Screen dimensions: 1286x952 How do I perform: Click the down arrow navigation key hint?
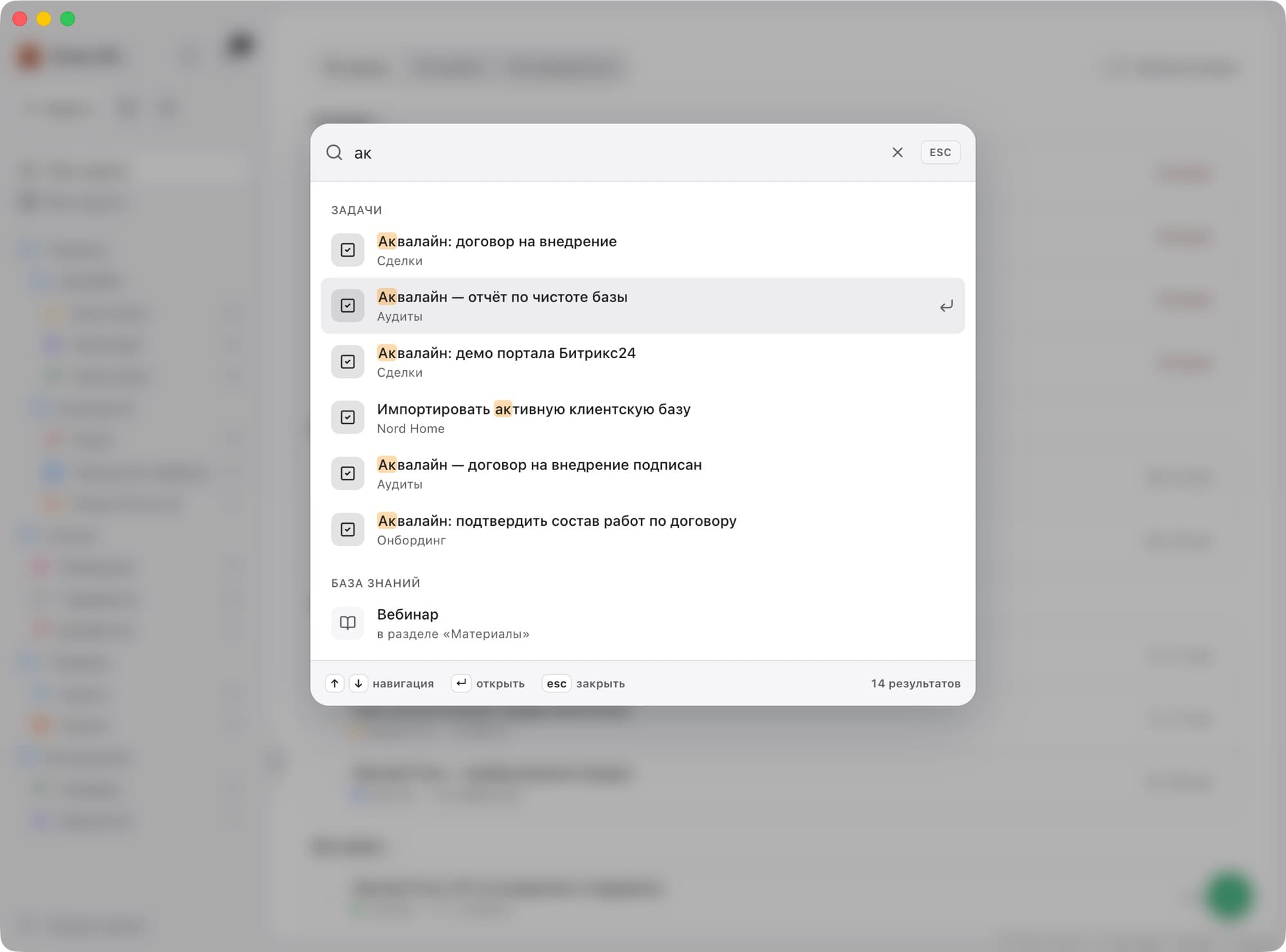(x=358, y=683)
